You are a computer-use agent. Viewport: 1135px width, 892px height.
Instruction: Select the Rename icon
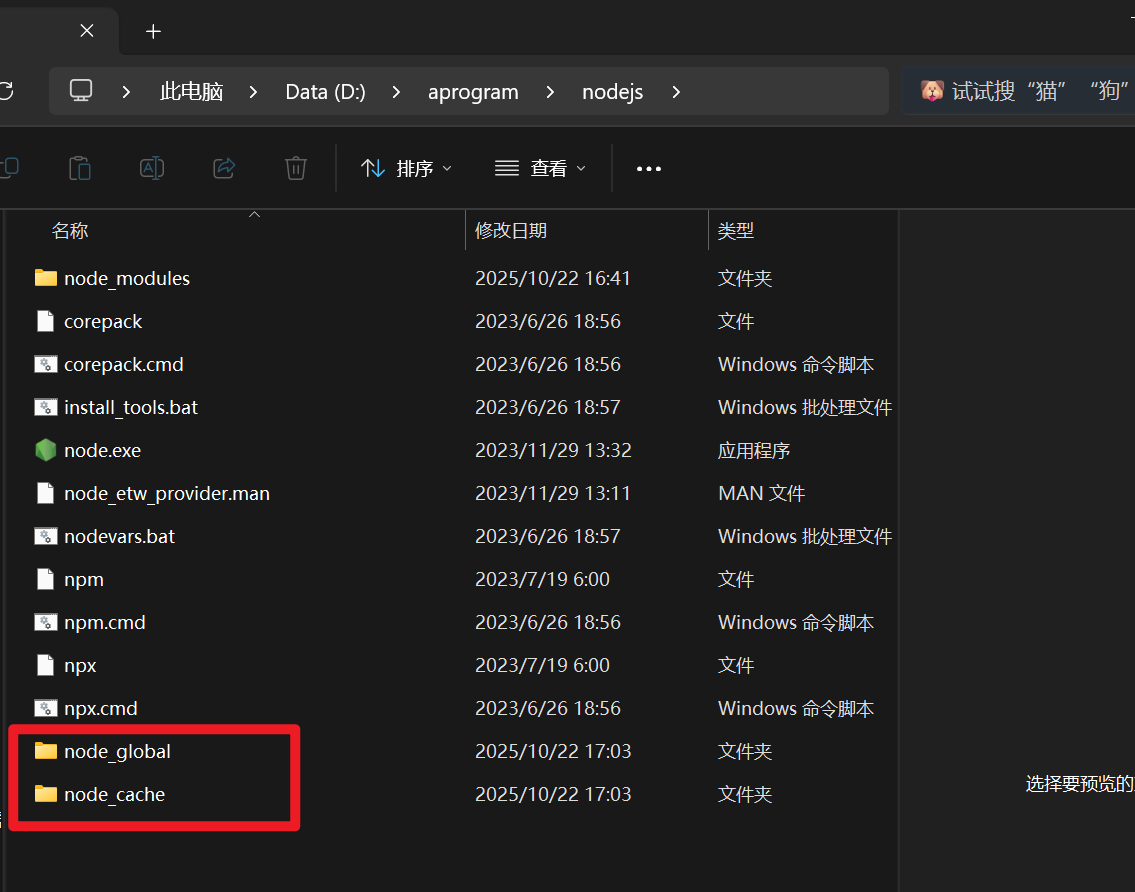tap(152, 168)
